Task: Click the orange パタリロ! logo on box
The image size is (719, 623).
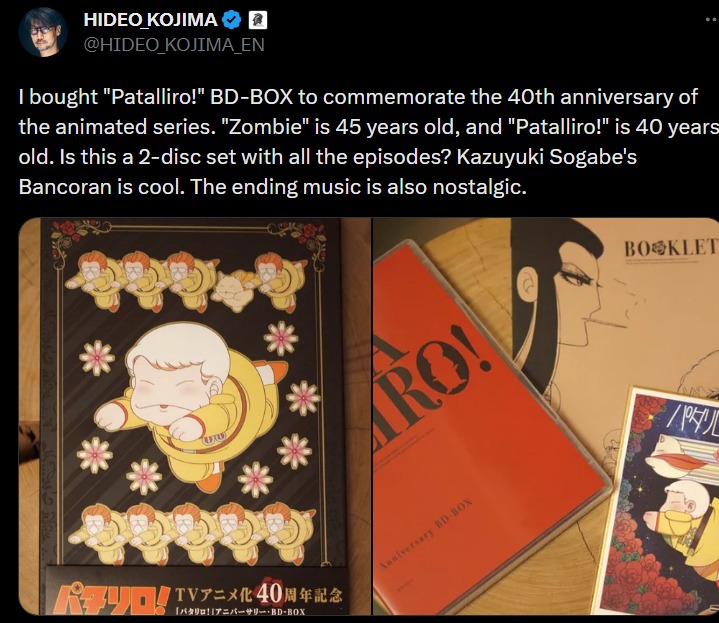Action: [x=109, y=598]
